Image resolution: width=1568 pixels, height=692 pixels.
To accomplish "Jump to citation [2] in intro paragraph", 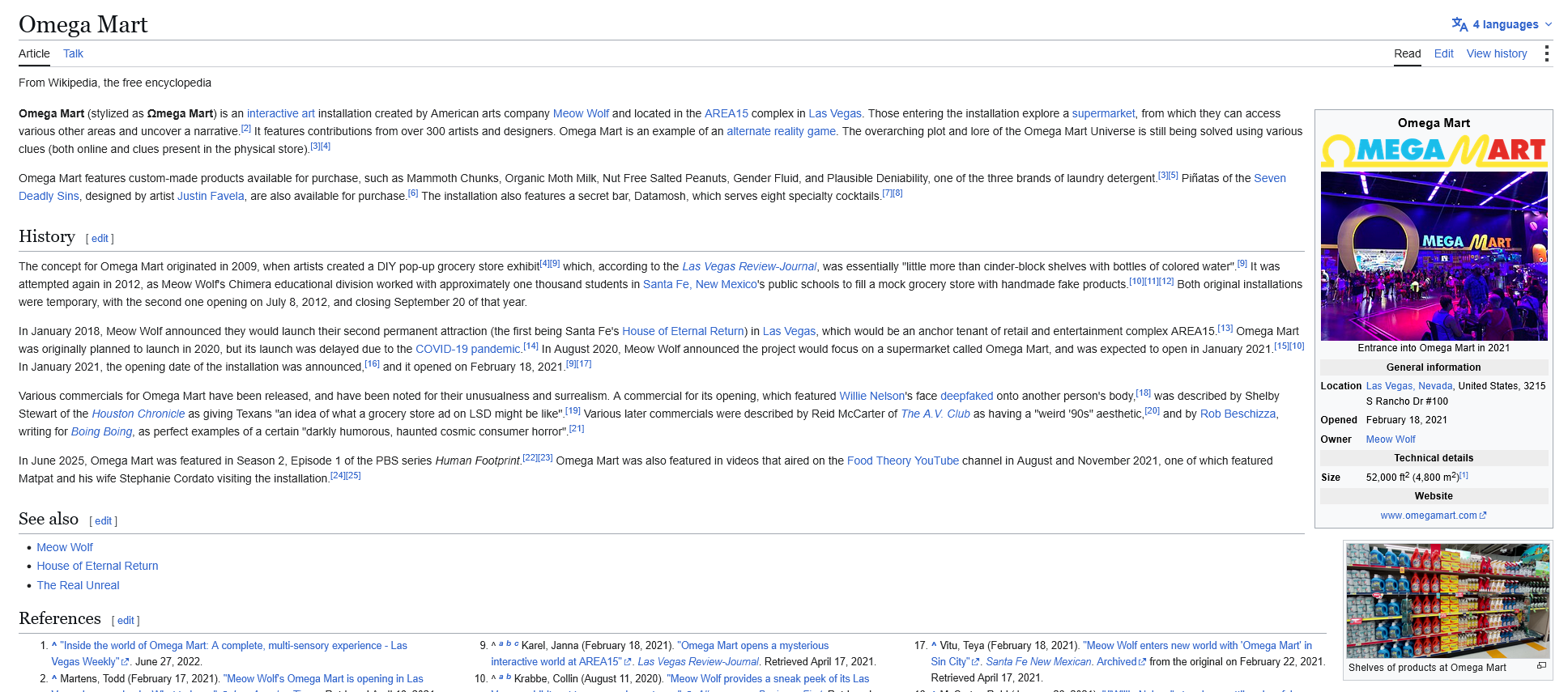I will pyautogui.click(x=246, y=128).
